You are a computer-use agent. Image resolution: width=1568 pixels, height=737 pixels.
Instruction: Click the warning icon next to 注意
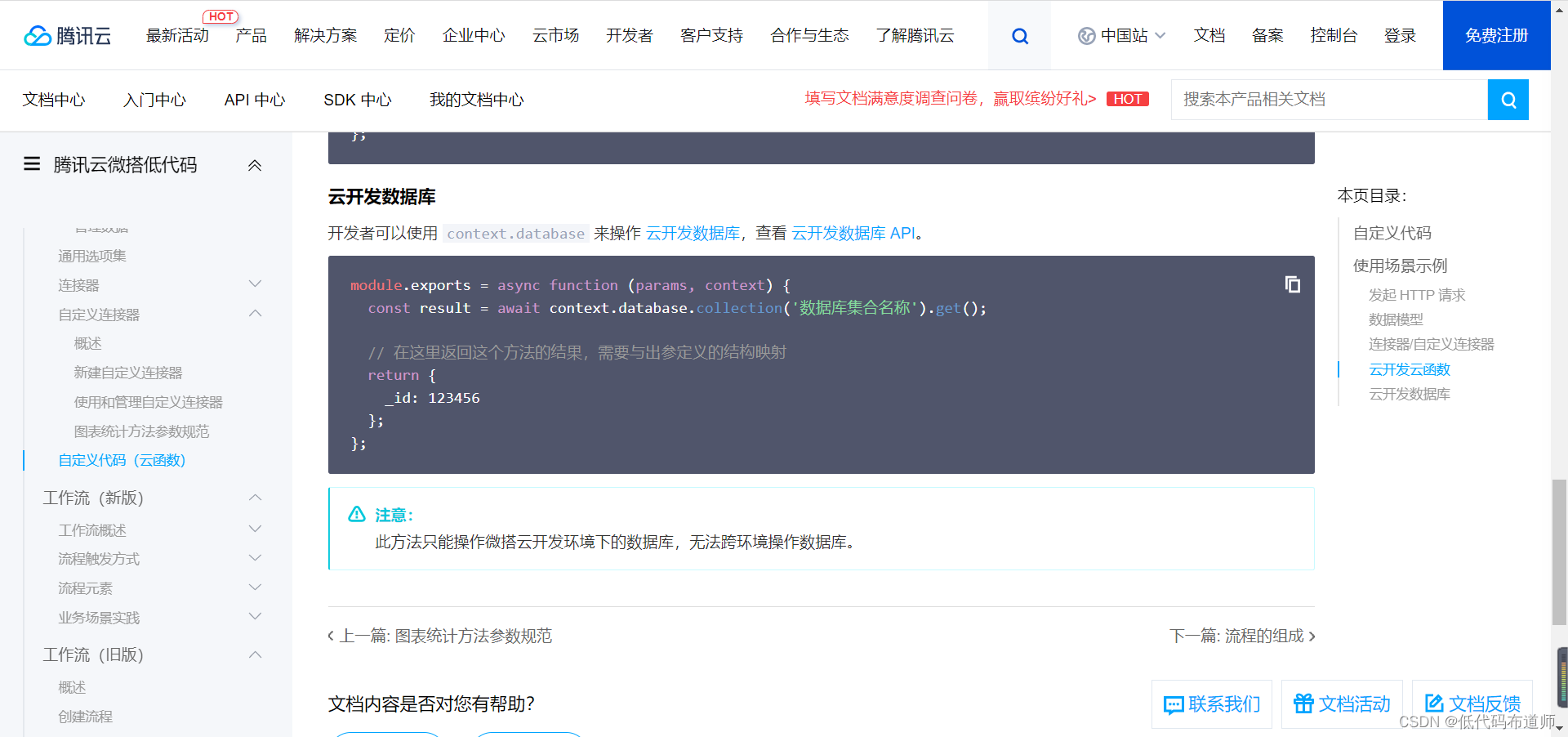click(x=357, y=514)
